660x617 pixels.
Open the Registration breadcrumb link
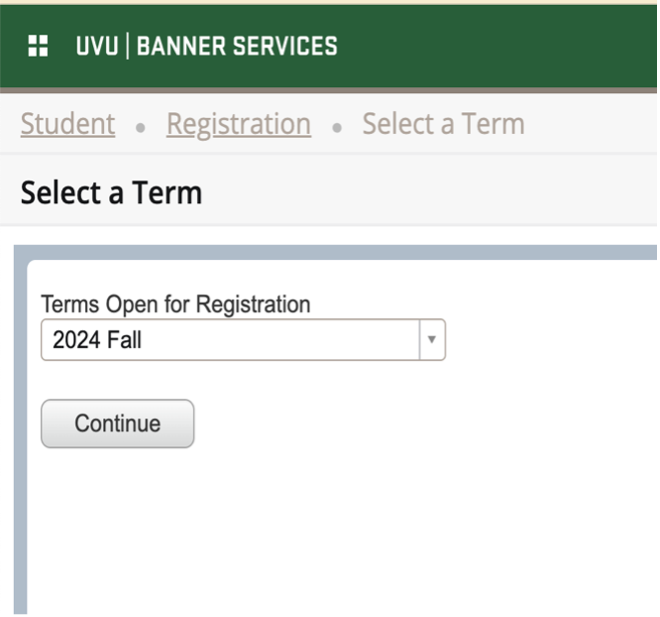pyautogui.click(x=239, y=125)
